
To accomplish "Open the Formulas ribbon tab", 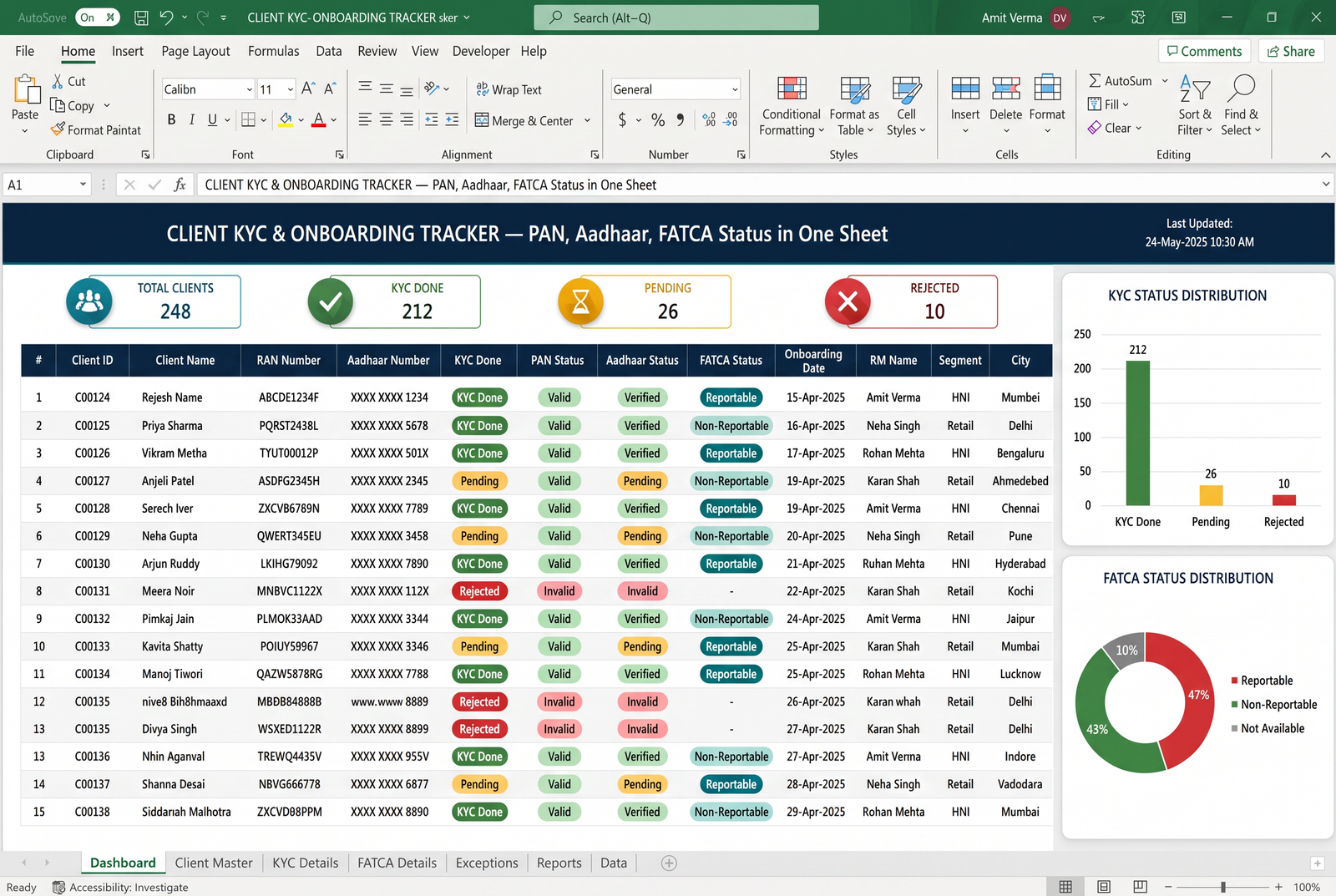I will point(273,51).
